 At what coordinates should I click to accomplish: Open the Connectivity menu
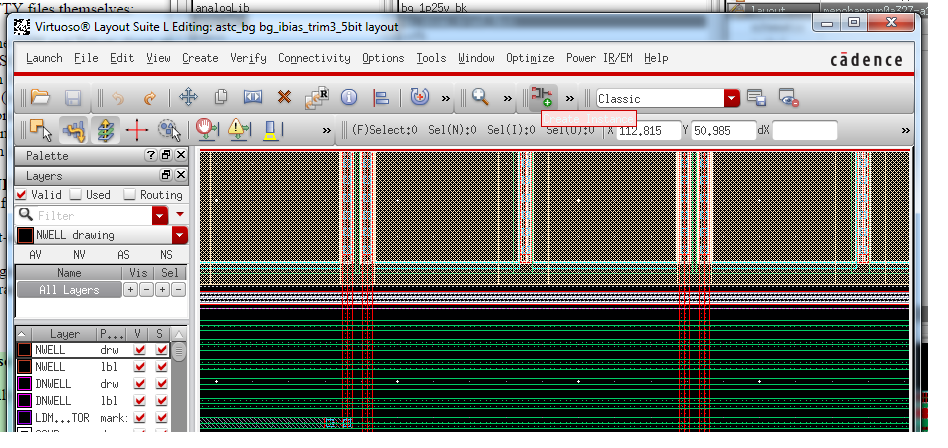pos(314,58)
